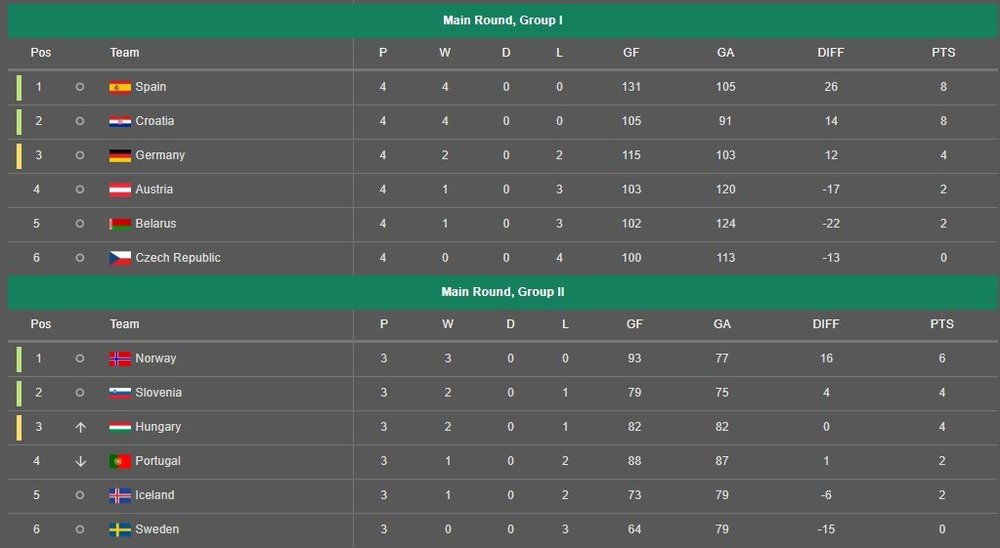Click the Croatia flag icon
Viewport: 1000px width, 548px height.
[x=120, y=121]
